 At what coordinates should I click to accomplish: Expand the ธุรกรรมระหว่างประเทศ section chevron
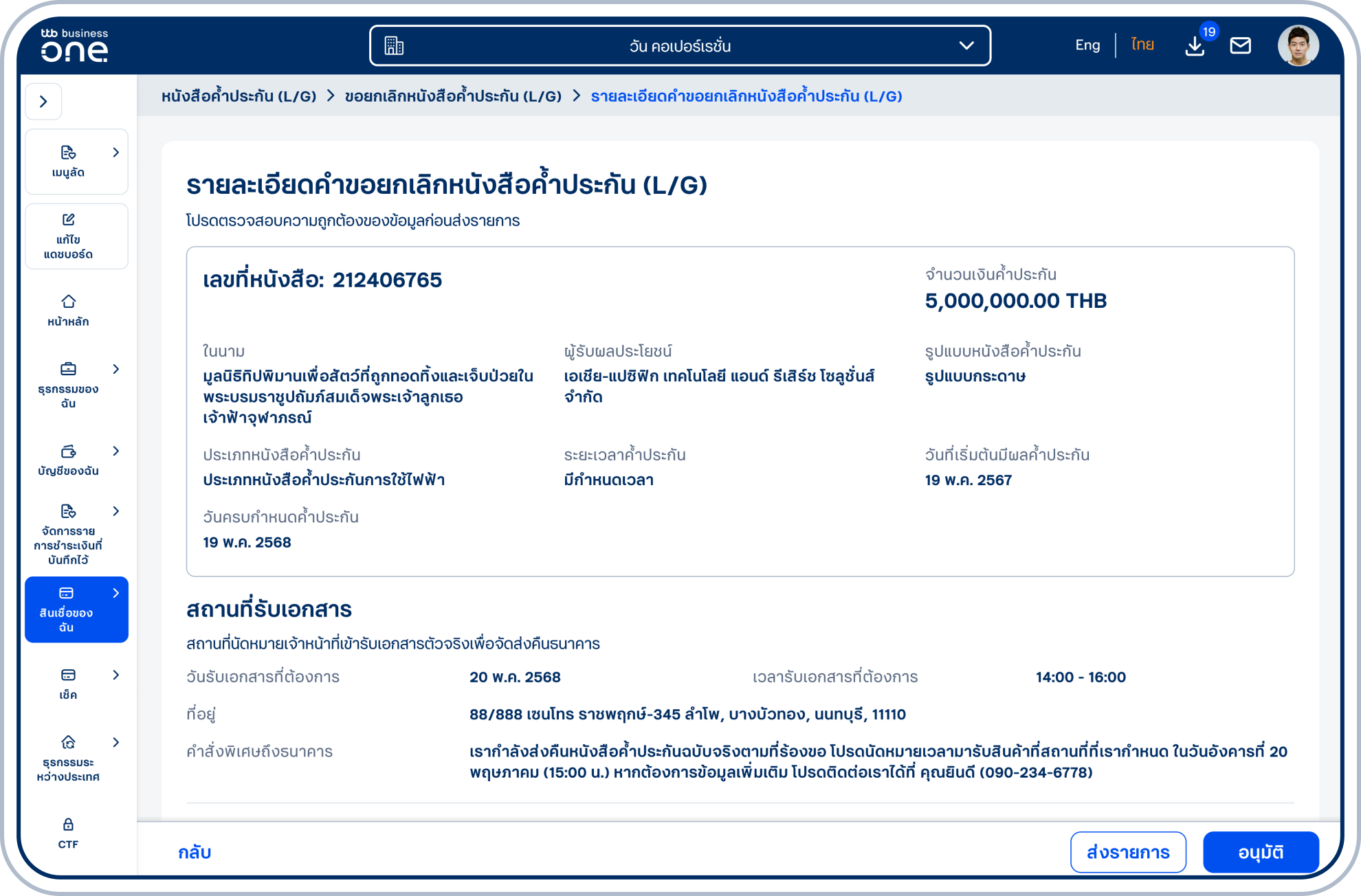(x=115, y=742)
